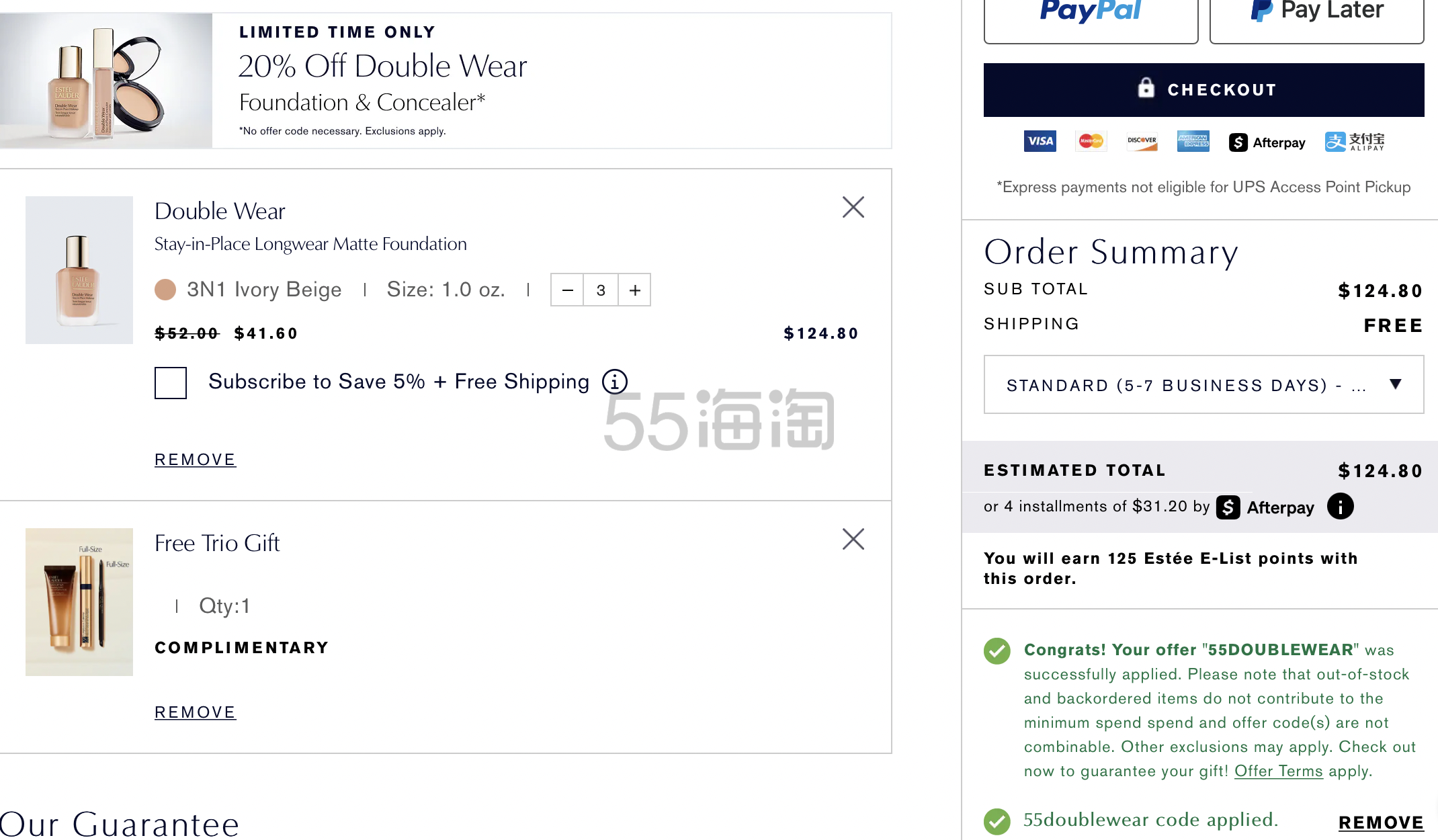
Task: Tick the Subscribe to Save 5% checkbox
Action: tap(171, 383)
